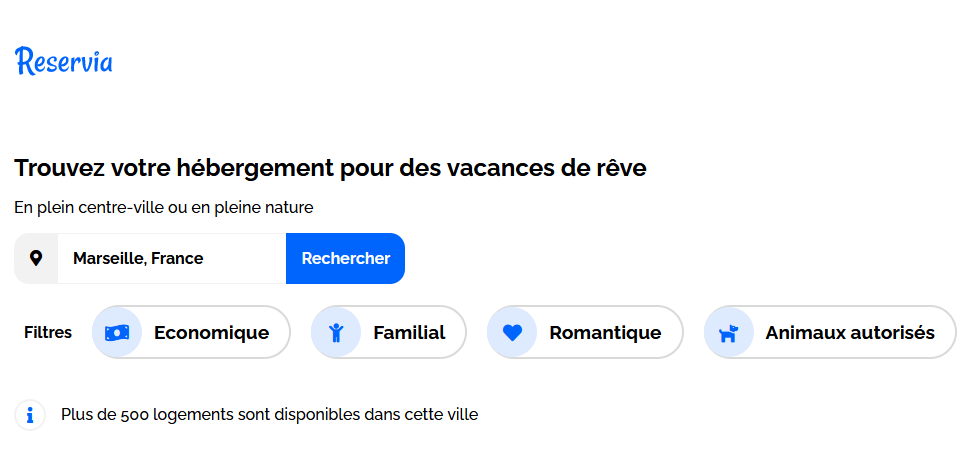The width and height of the screenshot is (965, 450).
Task: Click the dog icon for Animaux autorisés
Action: 729,332
